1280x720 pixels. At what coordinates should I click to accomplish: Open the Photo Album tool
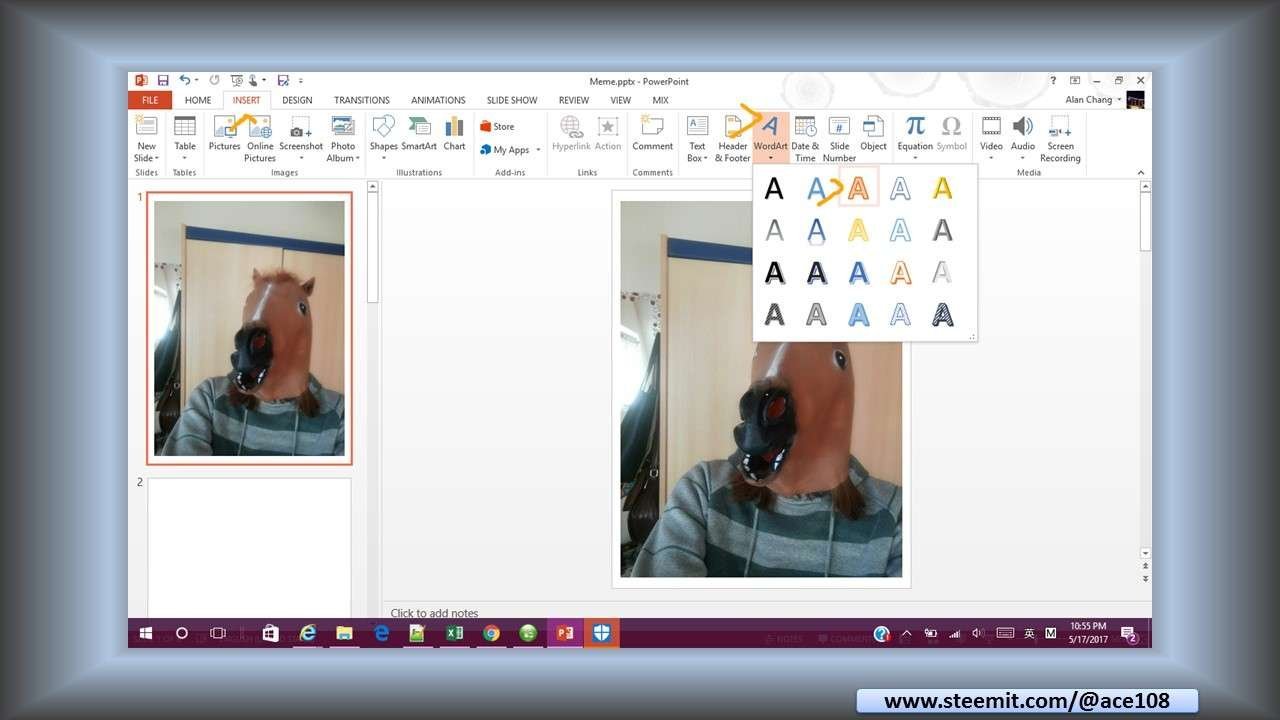pyautogui.click(x=342, y=138)
